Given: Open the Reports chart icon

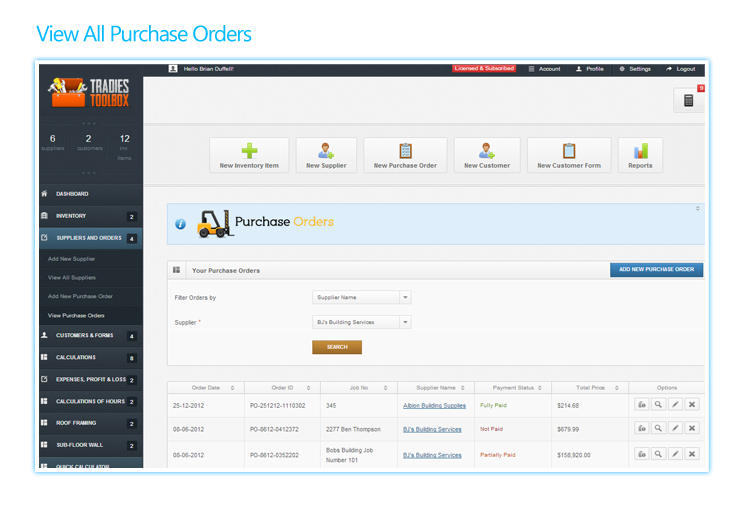Looking at the screenshot, I should (640, 151).
